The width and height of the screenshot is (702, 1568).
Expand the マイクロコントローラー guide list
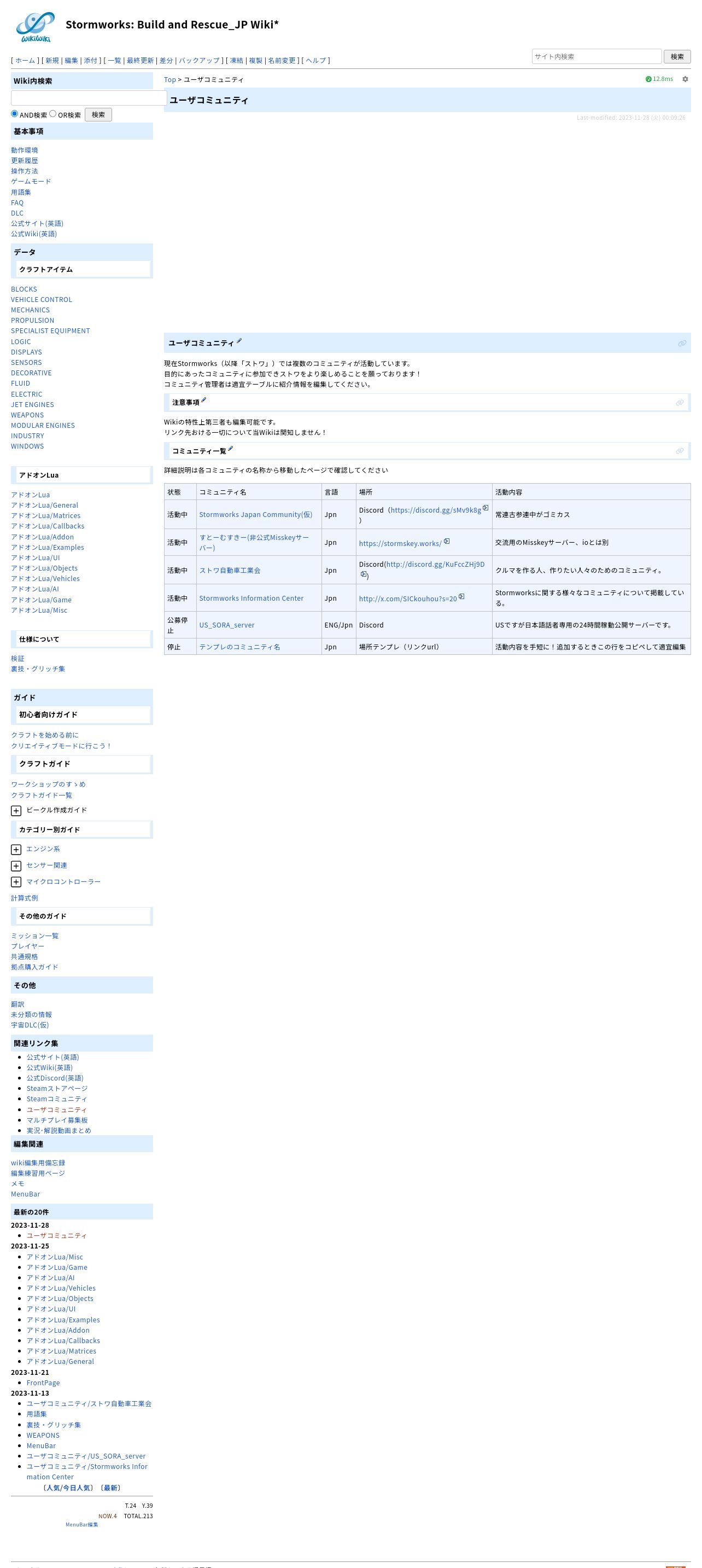tap(16, 882)
